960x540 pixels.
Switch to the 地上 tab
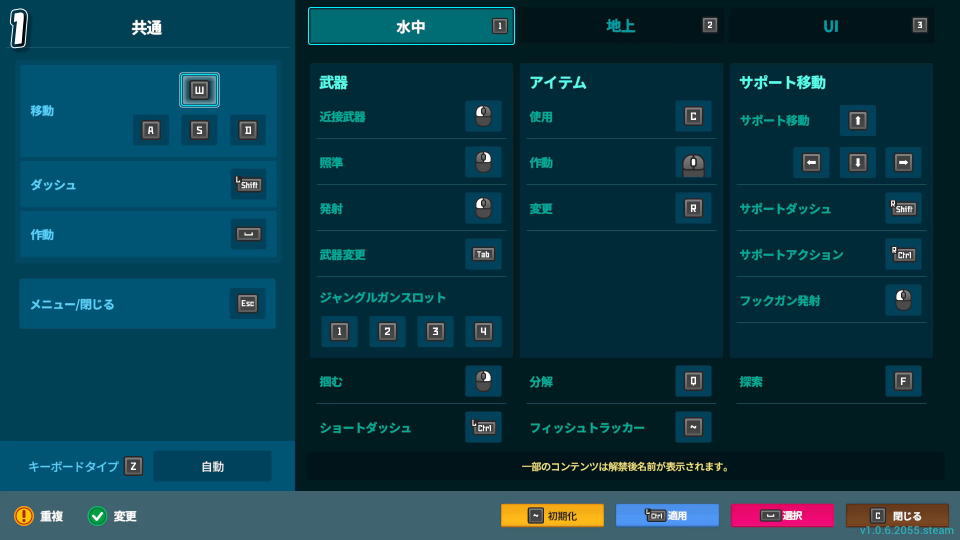pos(621,26)
